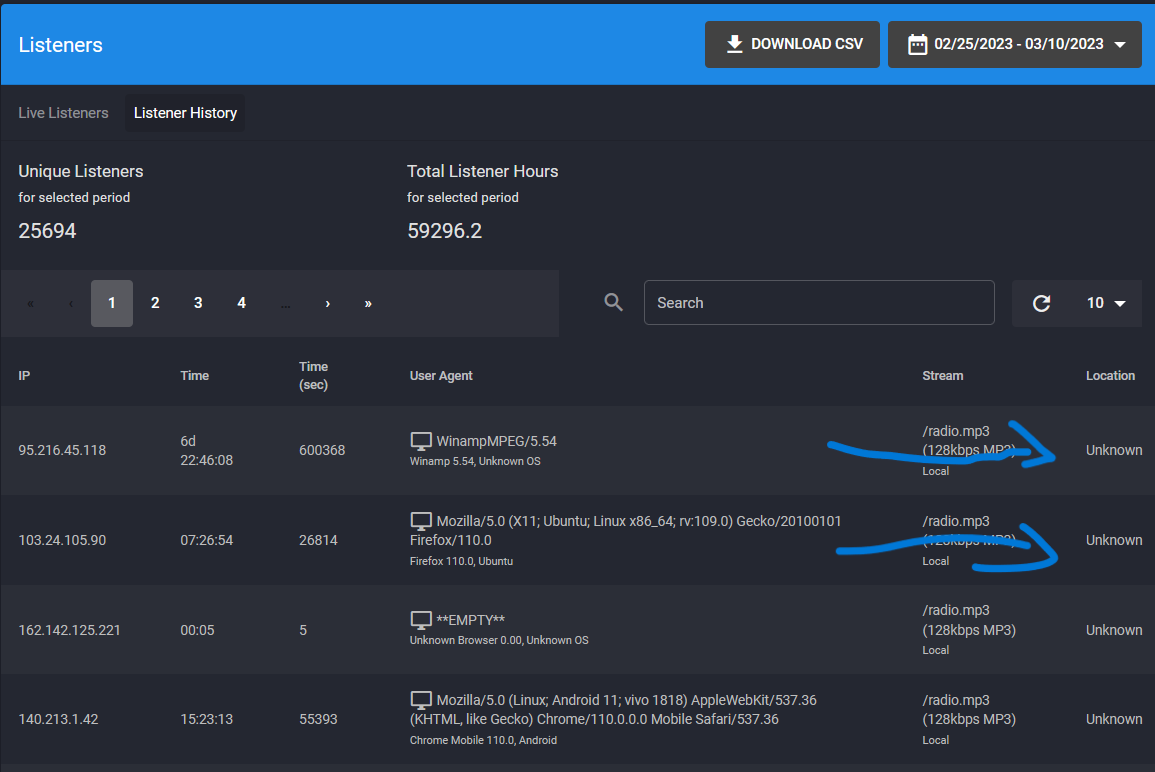The image size is (1155, 772).
Task: Go to page 3 of listener history
Action: [x=198, y=303]
